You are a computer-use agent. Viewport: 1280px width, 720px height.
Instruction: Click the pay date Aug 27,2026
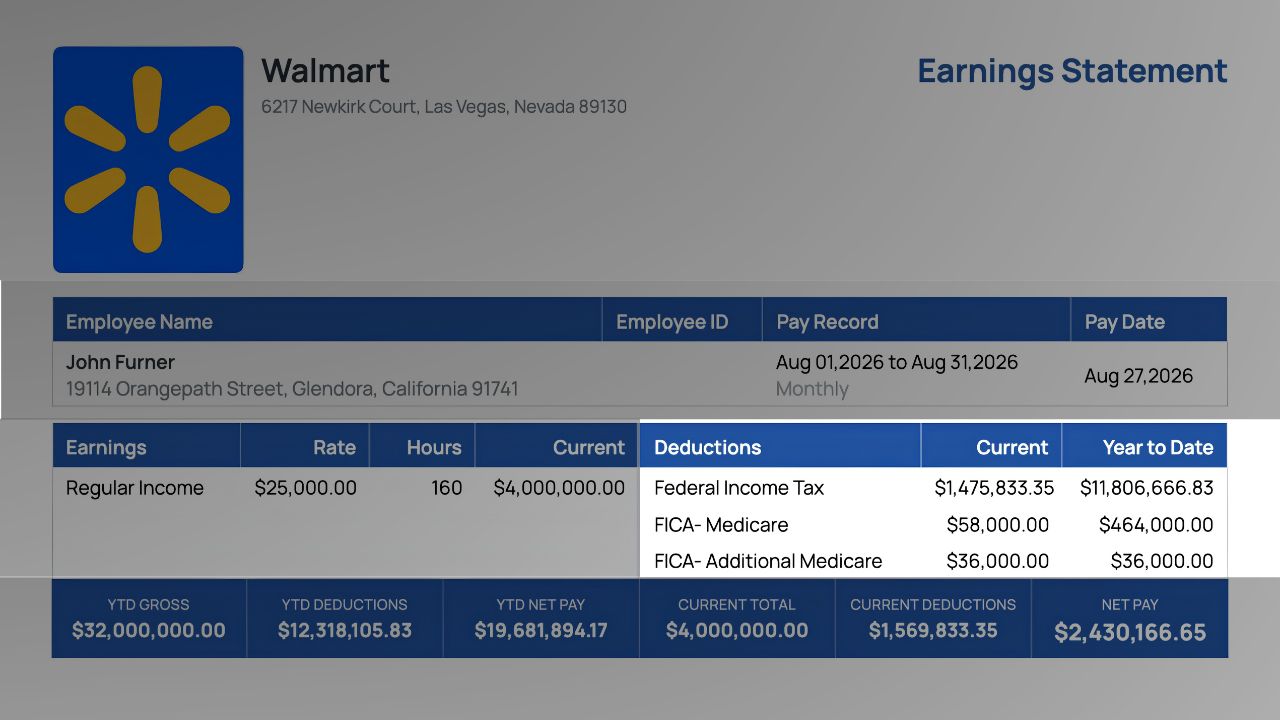(x=1139, y=376)
